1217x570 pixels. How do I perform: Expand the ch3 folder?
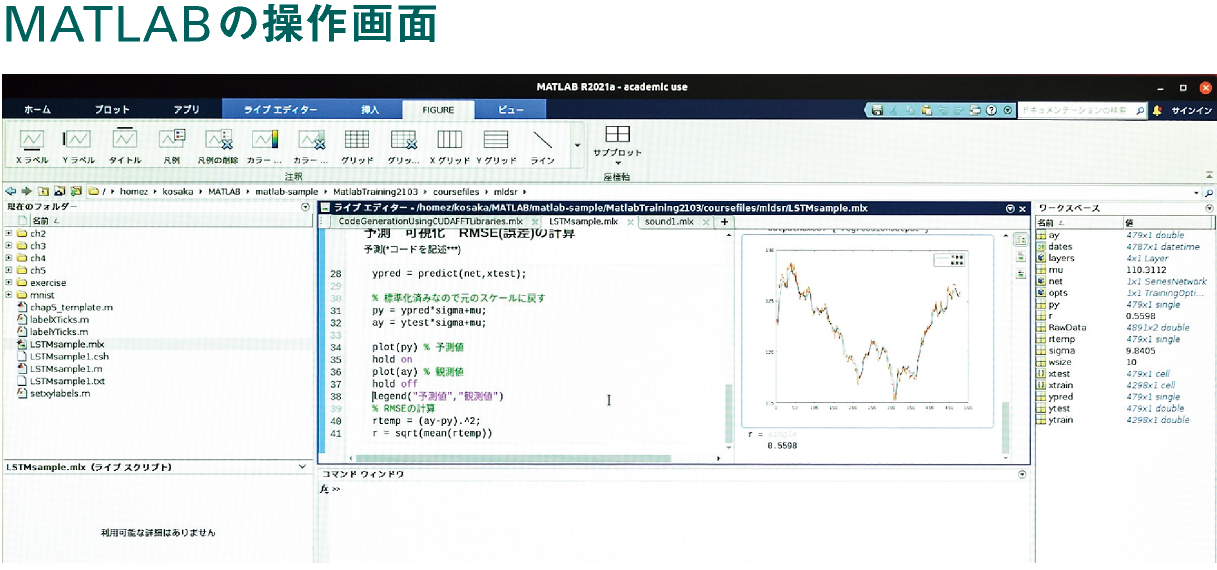(9, 245)
